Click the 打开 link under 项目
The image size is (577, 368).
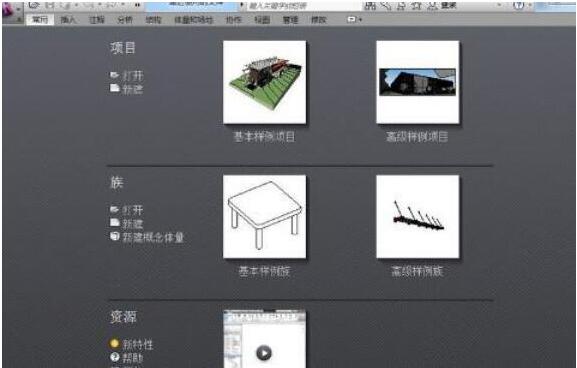(133, 75)
